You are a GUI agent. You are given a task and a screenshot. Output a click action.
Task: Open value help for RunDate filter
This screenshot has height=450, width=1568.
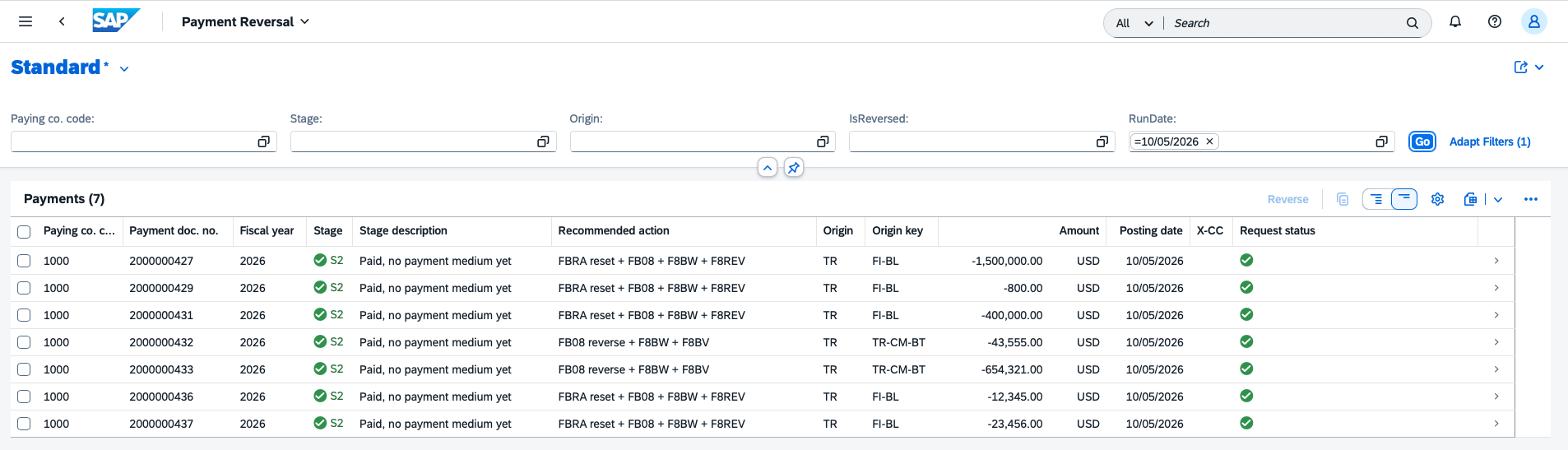click(x=1382, y=141)
